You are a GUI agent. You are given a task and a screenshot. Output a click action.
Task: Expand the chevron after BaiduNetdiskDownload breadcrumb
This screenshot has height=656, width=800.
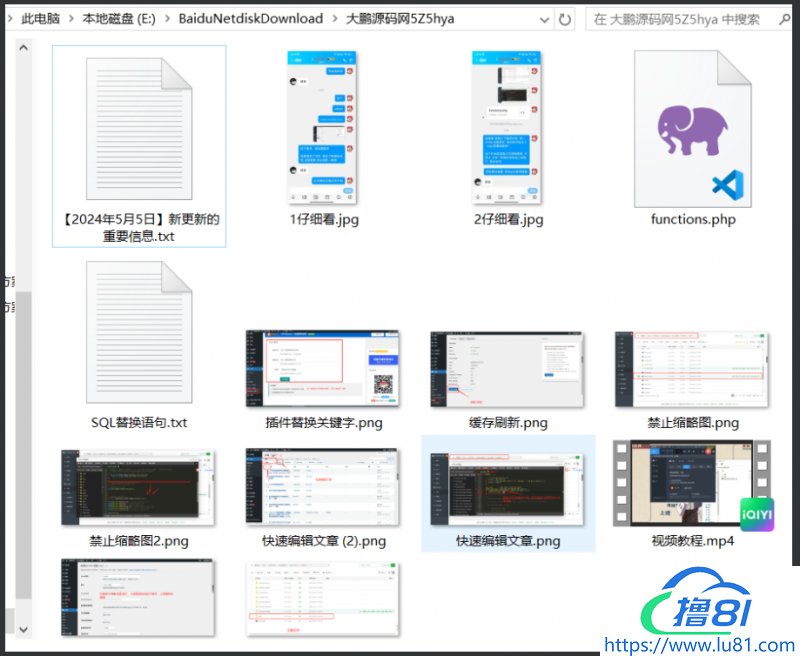(334, 19)
